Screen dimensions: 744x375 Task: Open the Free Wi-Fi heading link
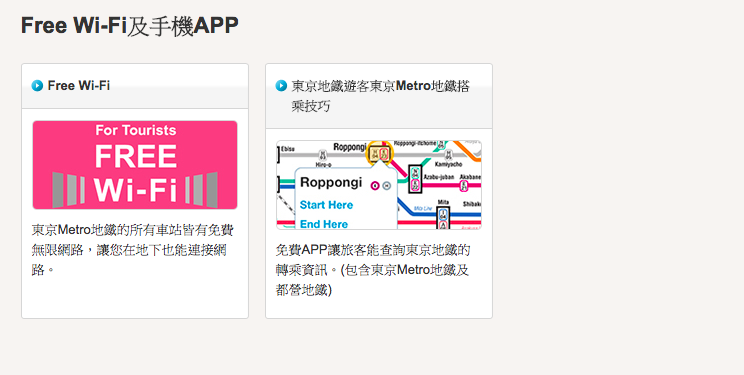tap(79, 86)
